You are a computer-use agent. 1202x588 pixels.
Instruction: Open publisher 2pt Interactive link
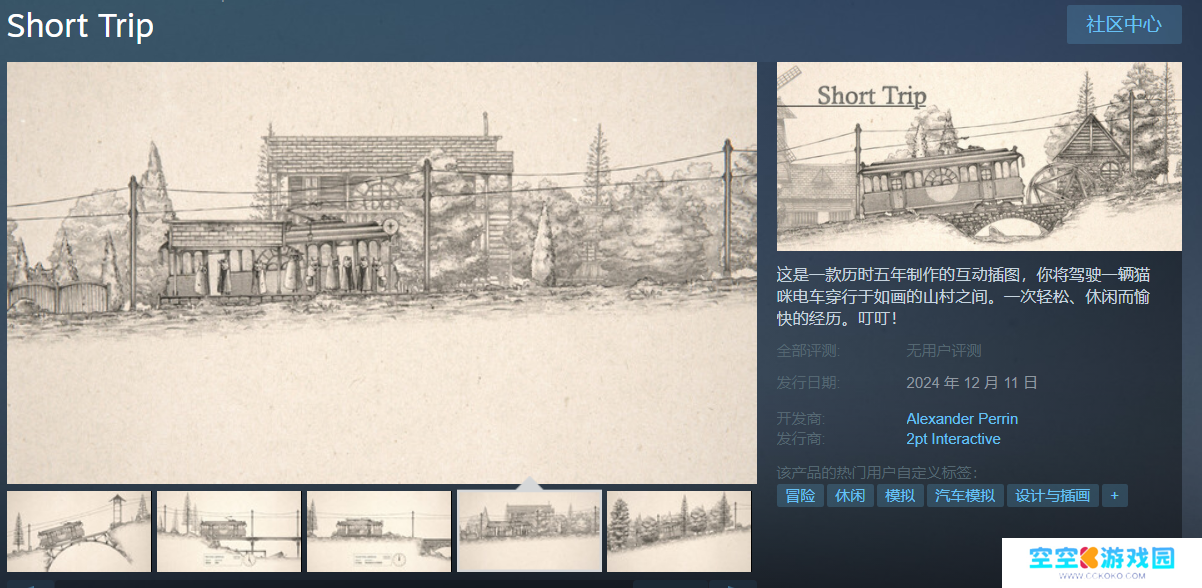953,439
